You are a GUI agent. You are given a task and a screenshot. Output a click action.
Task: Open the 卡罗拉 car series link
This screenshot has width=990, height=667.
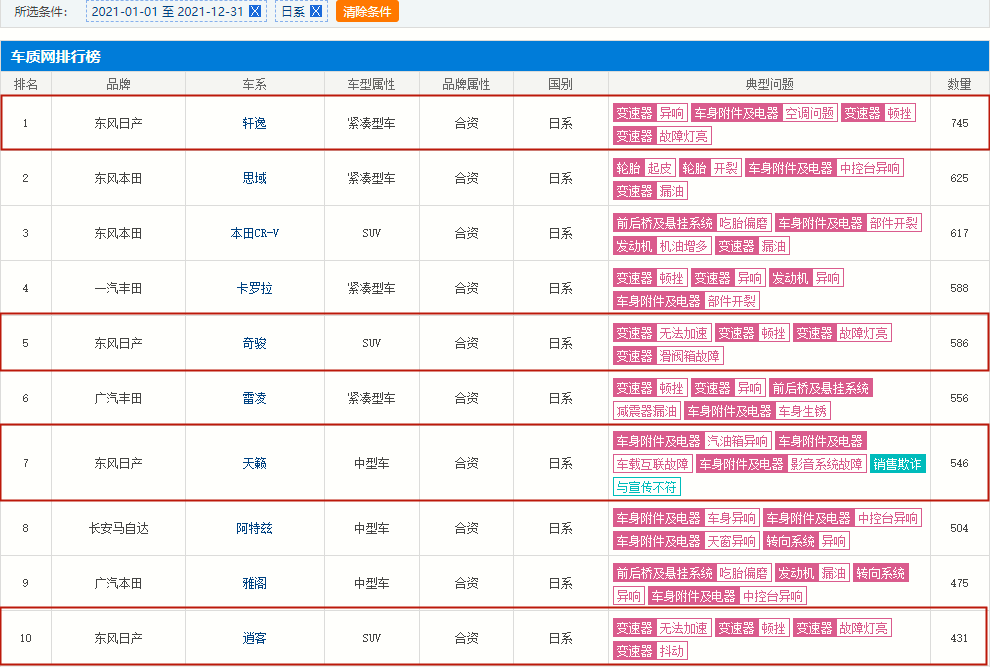254,288
